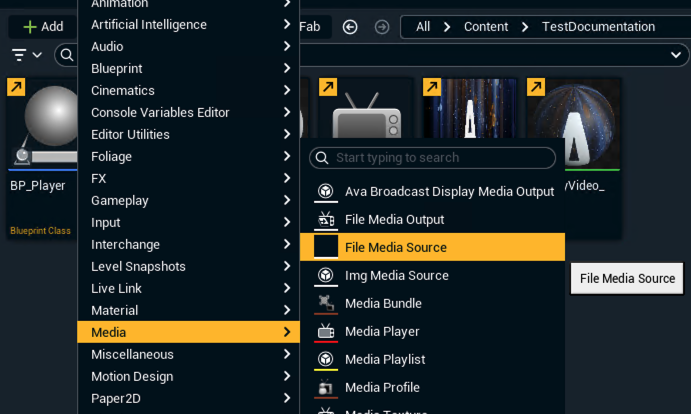
Task: Navigate to Content in breadcrumb path
Action: [x=486, y=27]
